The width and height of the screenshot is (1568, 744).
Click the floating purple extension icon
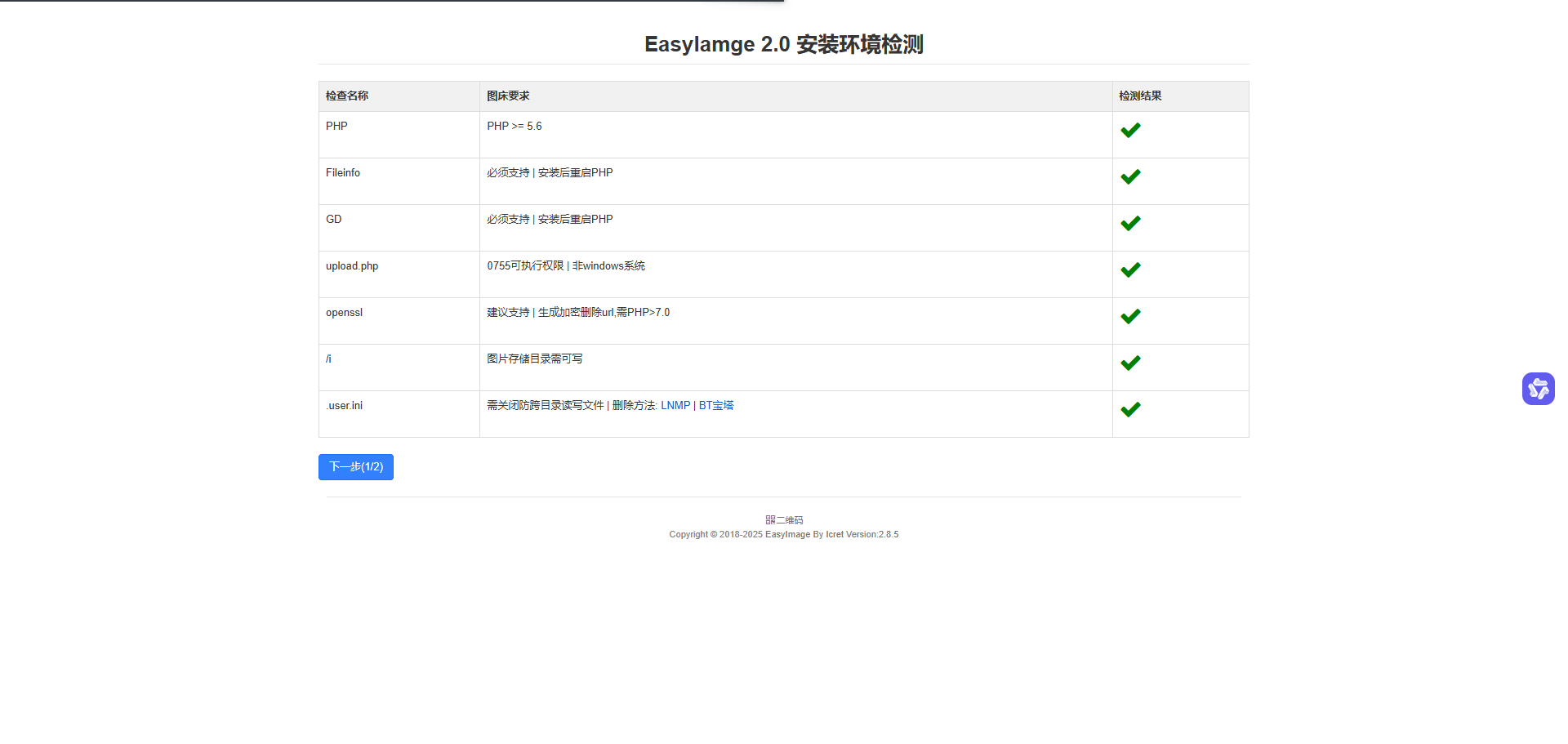click(1539, 389)
